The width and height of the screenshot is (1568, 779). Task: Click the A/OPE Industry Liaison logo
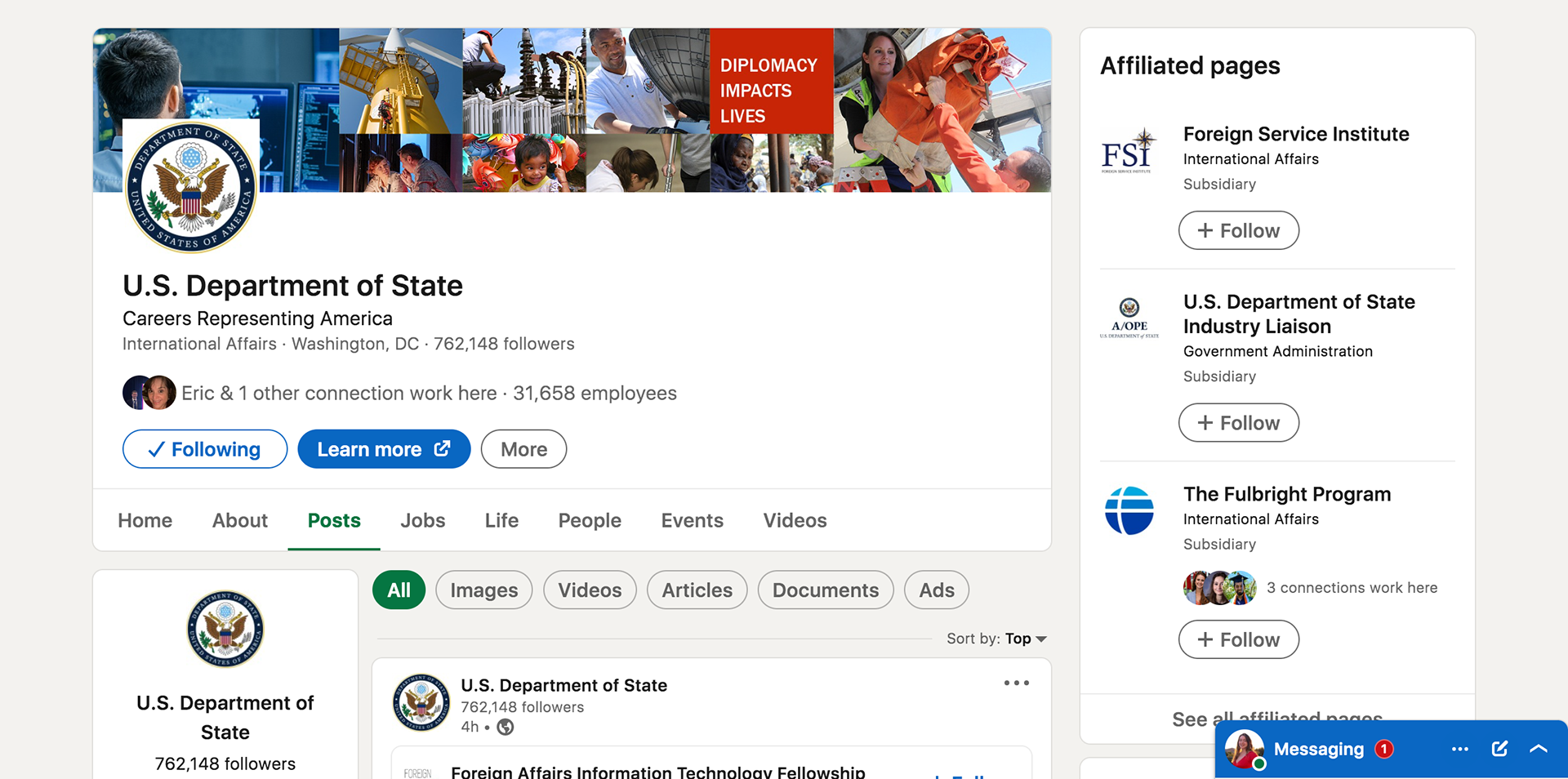1129,318
